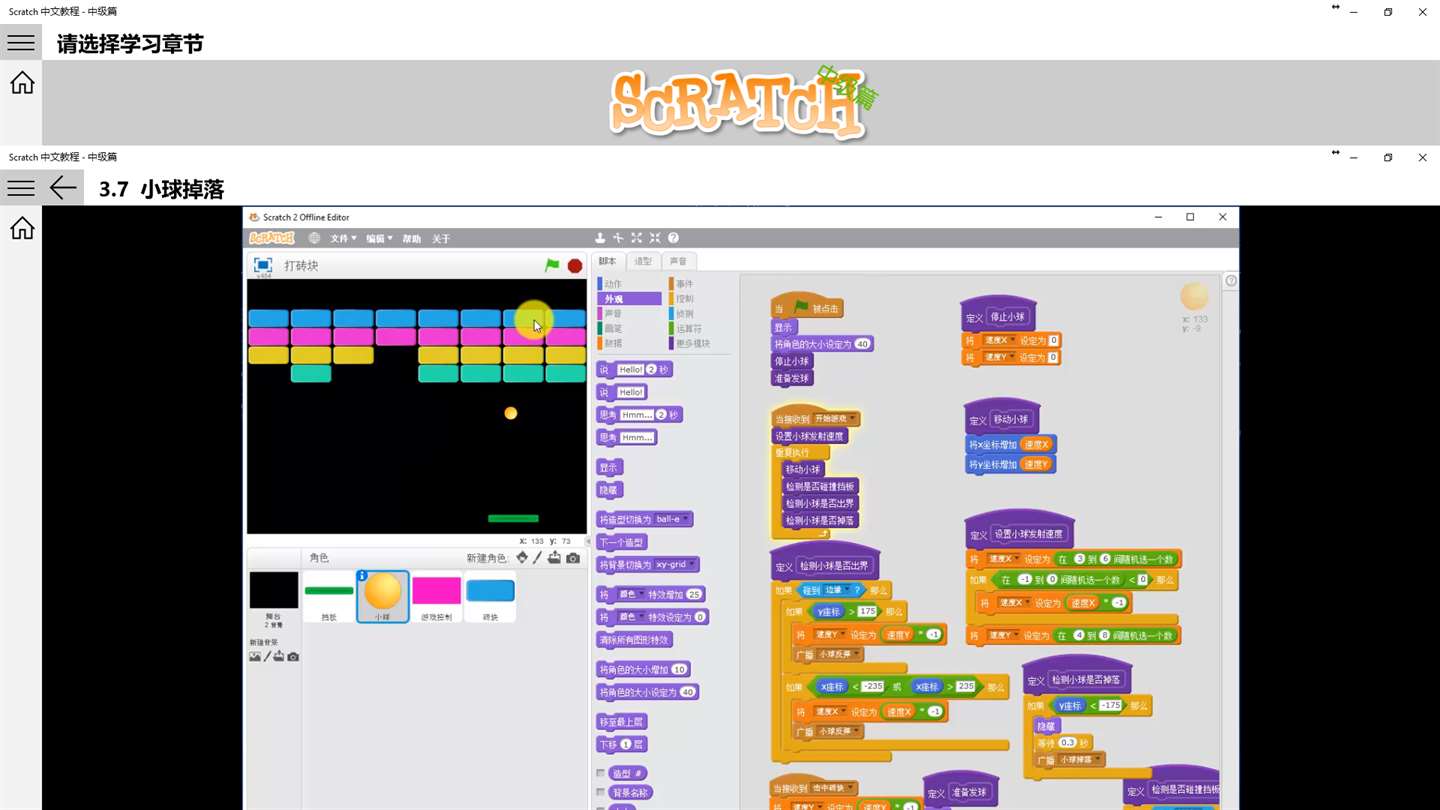The height and width of the screenshot is (810, 1440).
Task: Click value 25 in 特效增加 block
Action: pyautogui.click(x=693, y=594)
